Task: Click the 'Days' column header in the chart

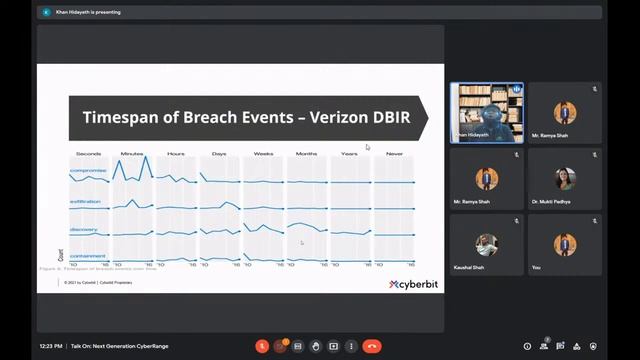Action: point(219,154)
